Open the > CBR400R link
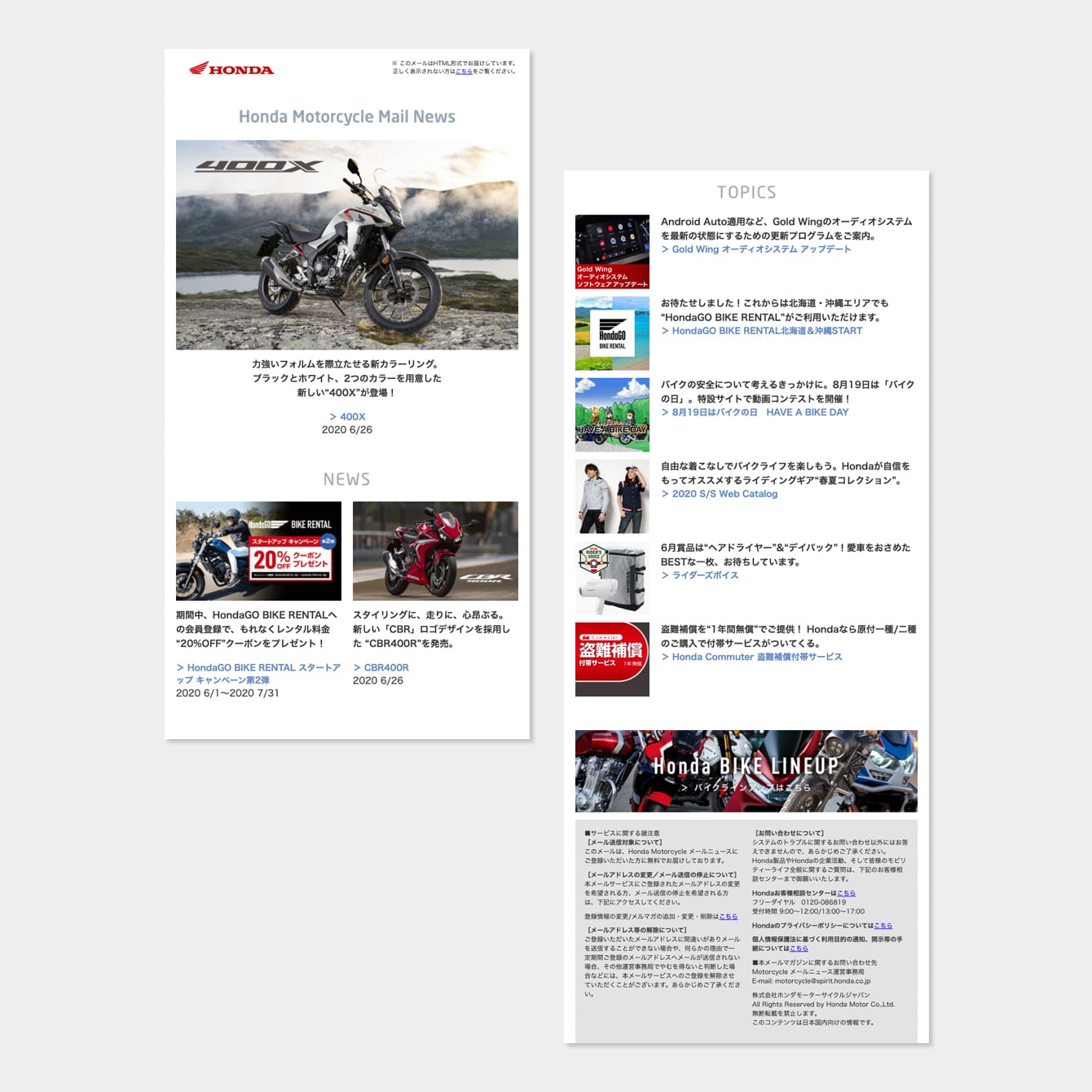The height and width of the screenshot is (1092, 1092). click(x=381, y=667)
